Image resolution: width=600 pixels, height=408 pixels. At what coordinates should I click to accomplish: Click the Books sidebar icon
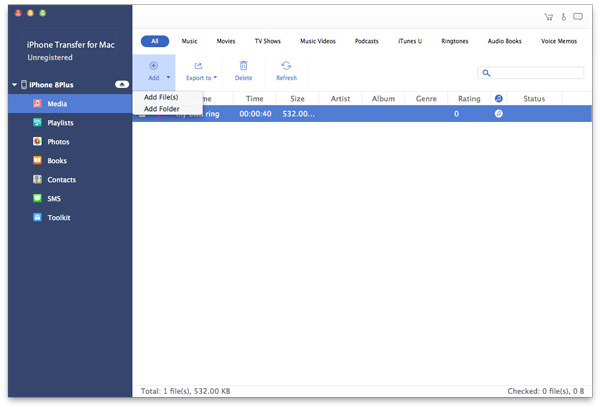(37, 160)
